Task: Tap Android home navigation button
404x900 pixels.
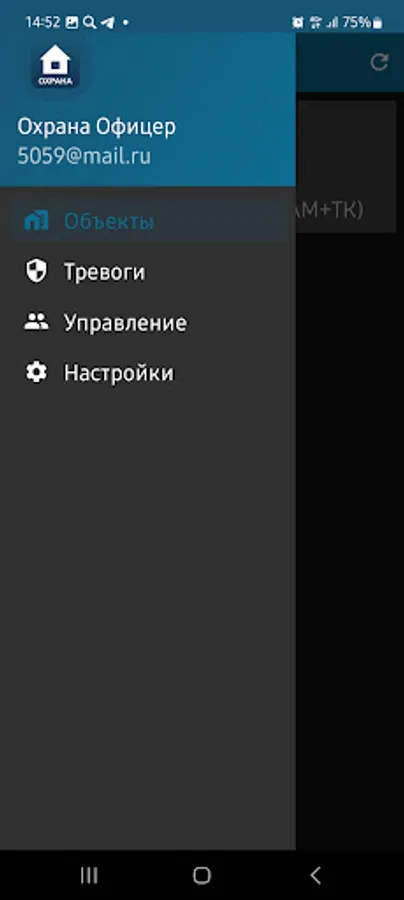Action: pos(202,875)
